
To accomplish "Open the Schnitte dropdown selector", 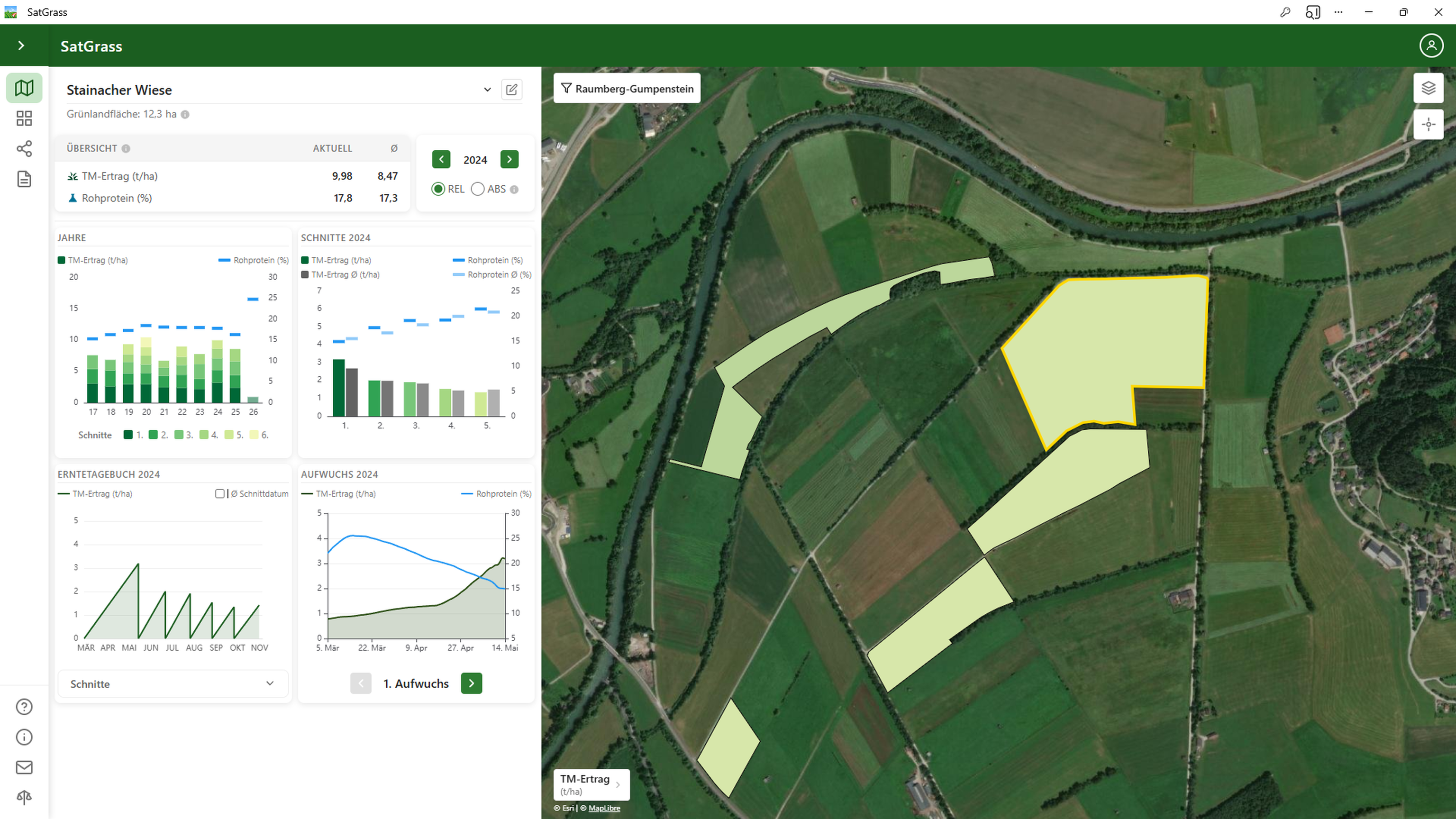I will [x=173, y=683].
